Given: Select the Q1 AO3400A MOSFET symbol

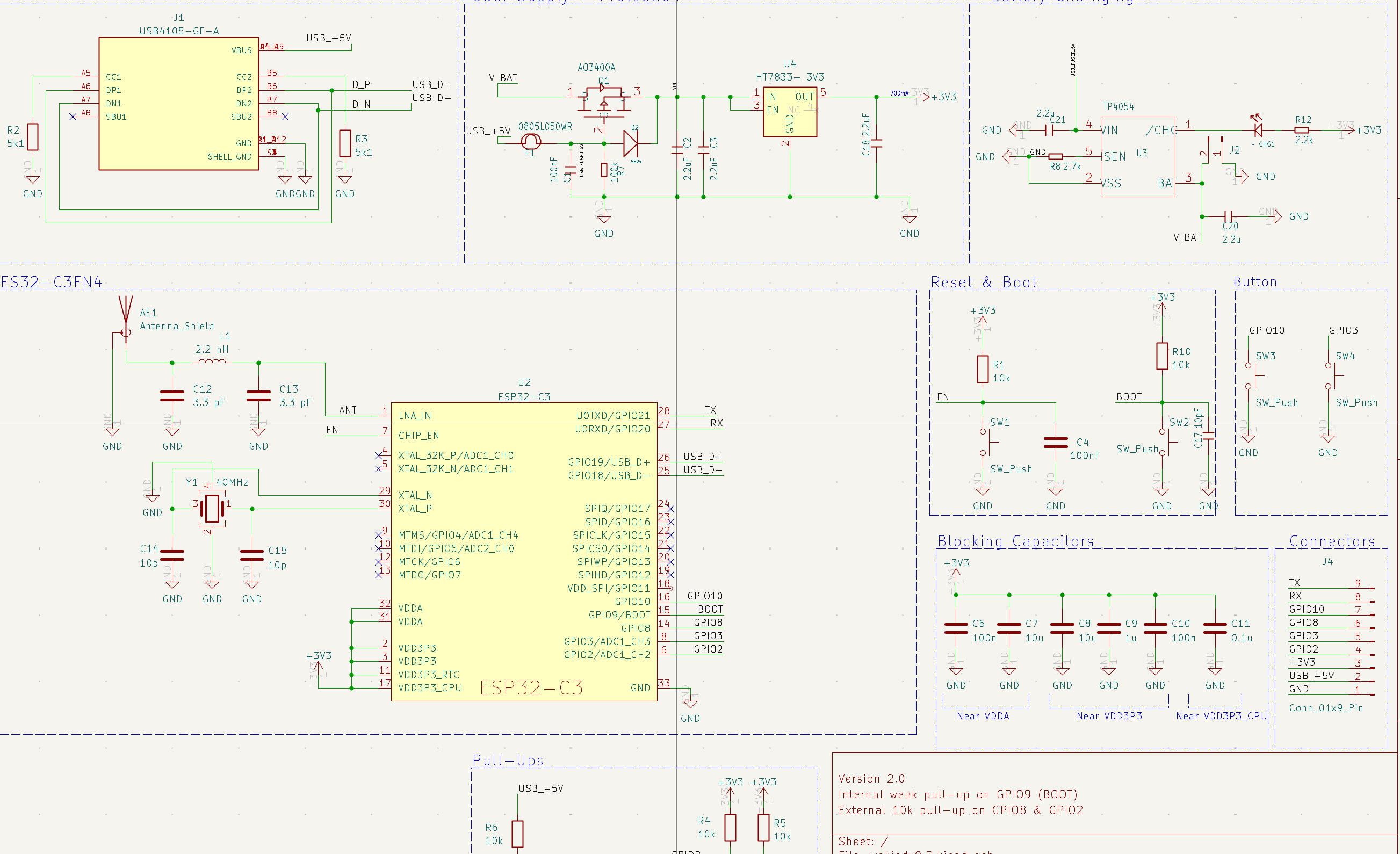Looking at the screenshot, I should pos(603,101).
